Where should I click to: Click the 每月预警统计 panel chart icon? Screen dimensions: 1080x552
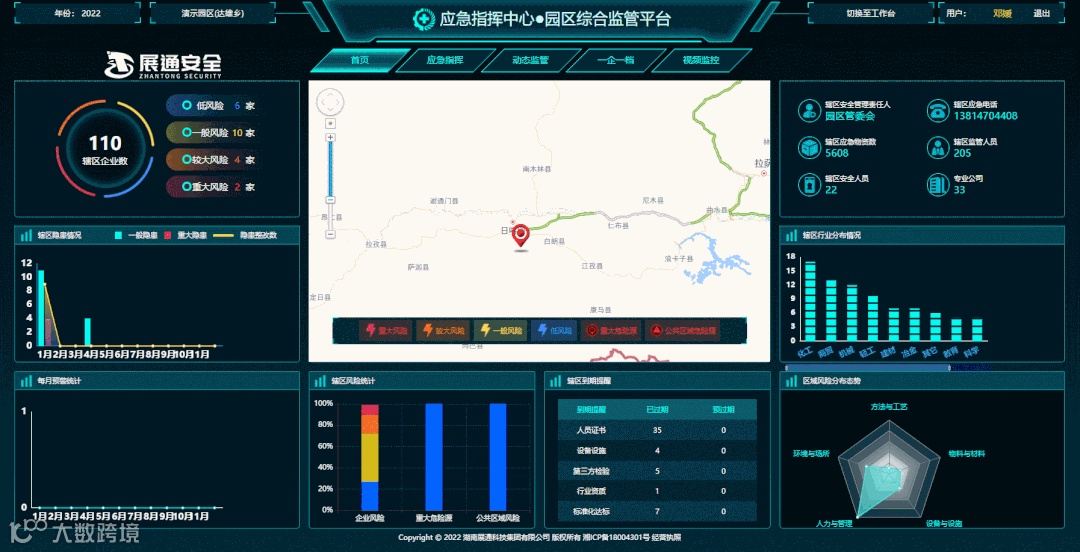coord(26,381)
